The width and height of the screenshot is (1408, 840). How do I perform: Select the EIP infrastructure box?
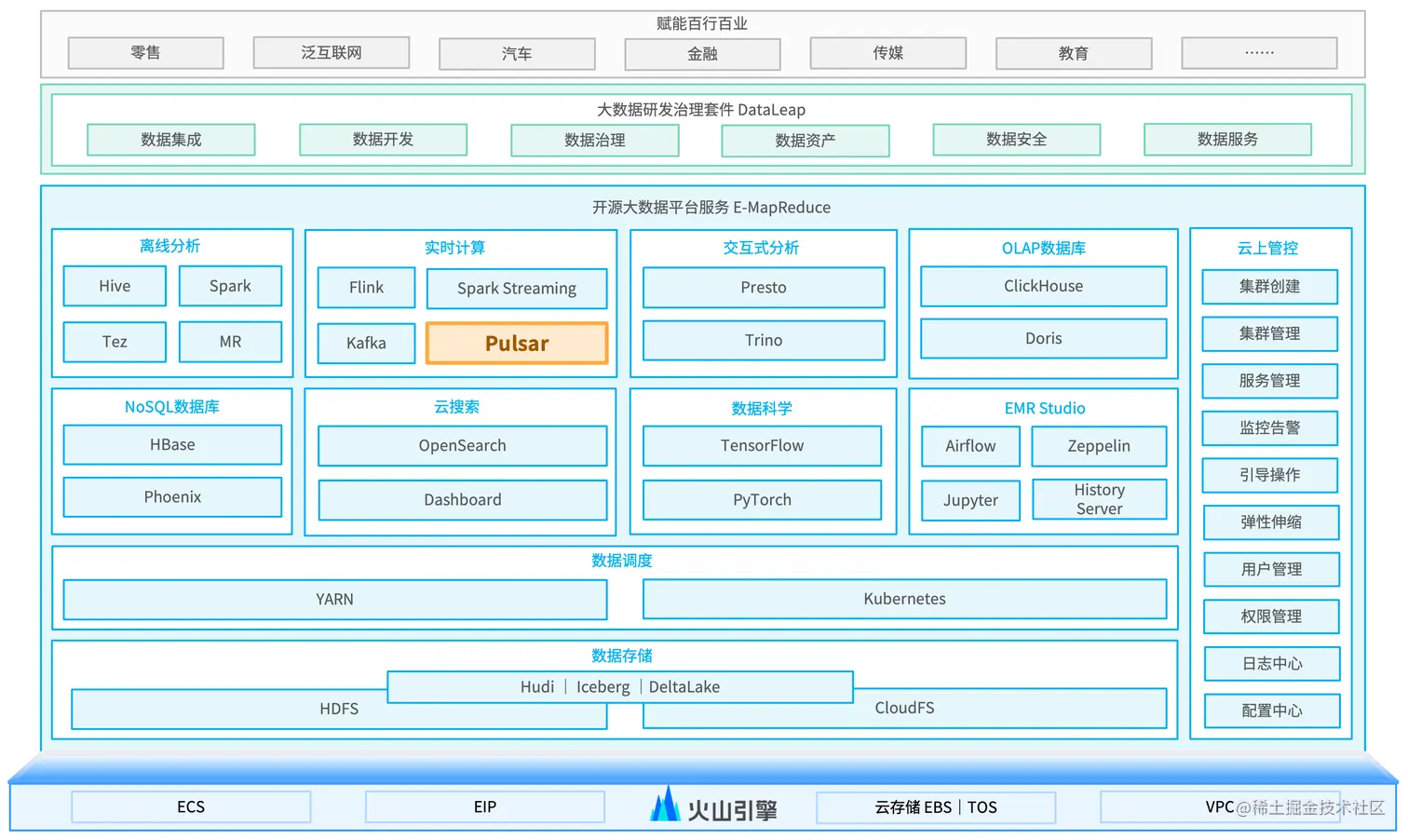[485, 807]
